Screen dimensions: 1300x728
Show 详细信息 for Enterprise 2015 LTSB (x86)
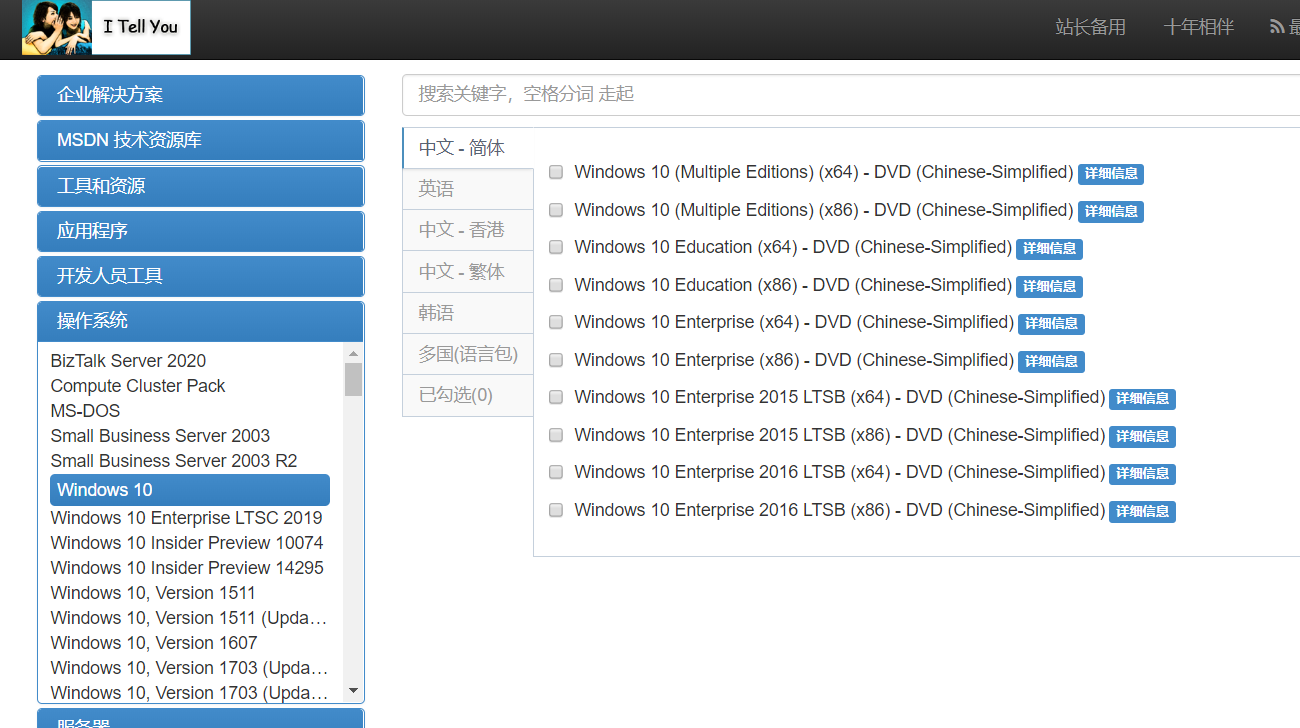pos(1142,437)
